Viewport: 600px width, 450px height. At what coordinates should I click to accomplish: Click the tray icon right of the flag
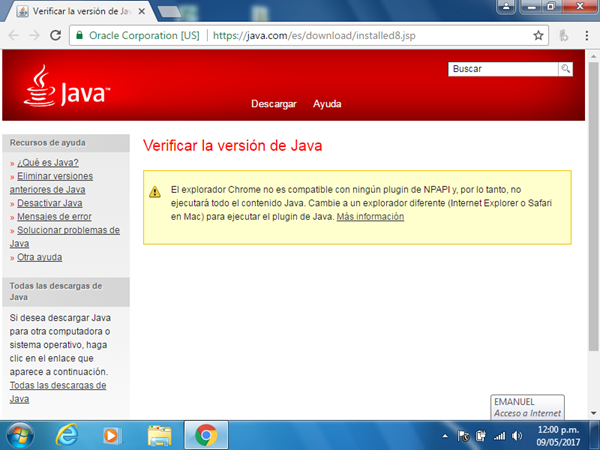481,435
